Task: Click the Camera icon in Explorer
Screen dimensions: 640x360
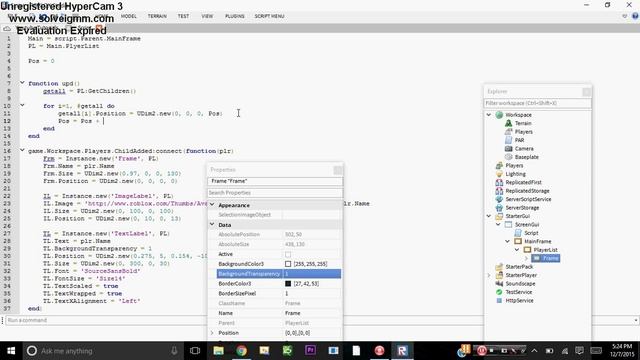Action: click(508, 149)
